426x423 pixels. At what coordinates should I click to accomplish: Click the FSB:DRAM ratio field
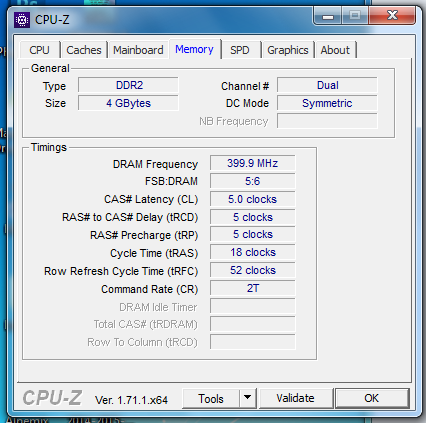click(253, 181)
